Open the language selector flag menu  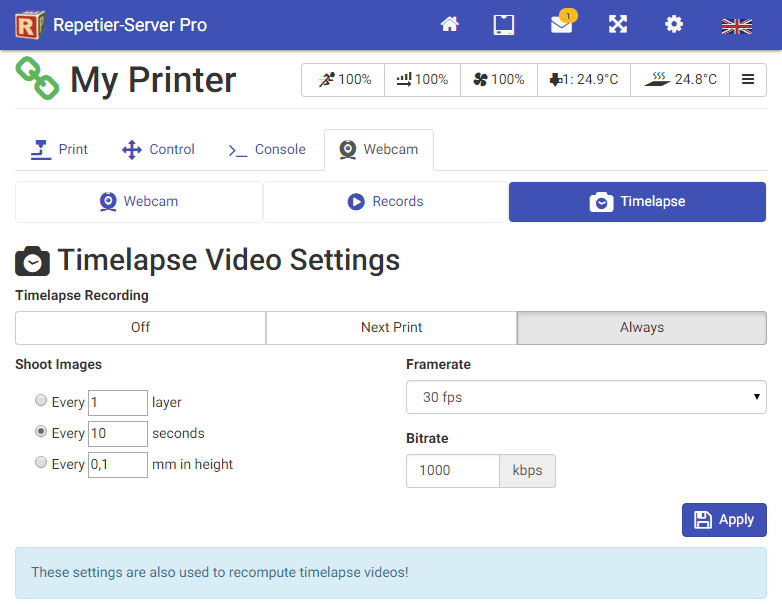coord(736,26)
